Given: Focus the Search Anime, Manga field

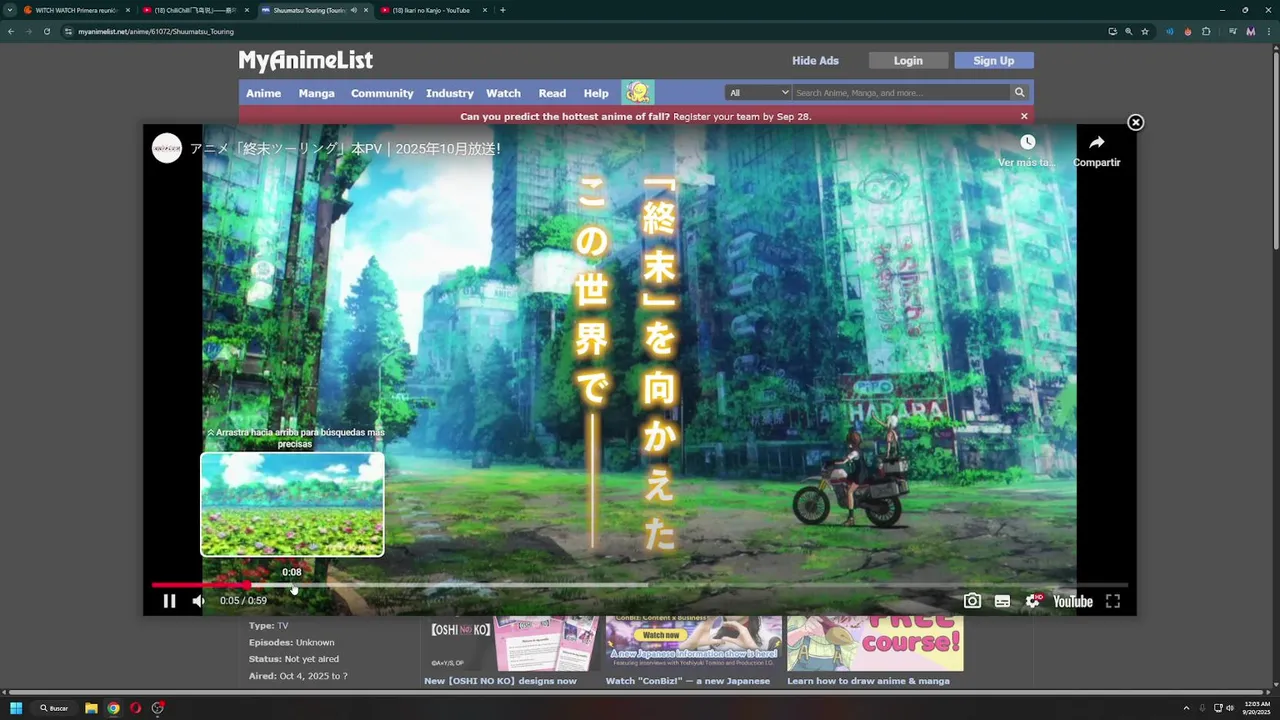Looking at the screenshot, I should coord(901,93).
